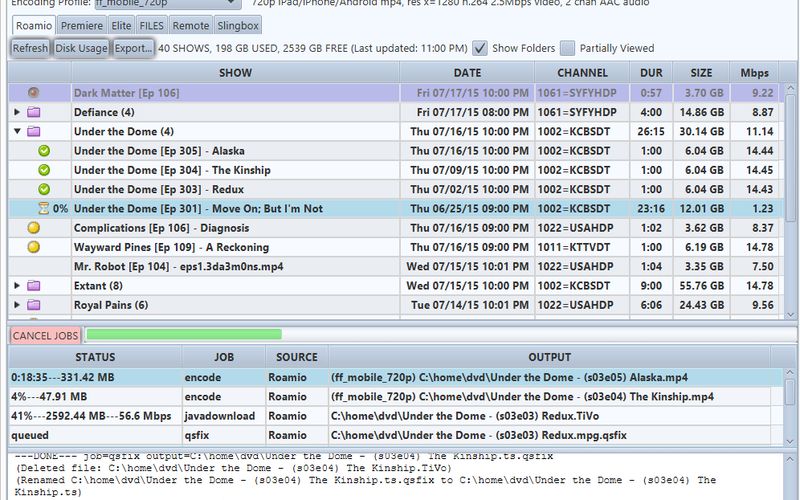Sort by the DATE column header
The height and width of the screenshot is (500, 800).
[467, 72]
